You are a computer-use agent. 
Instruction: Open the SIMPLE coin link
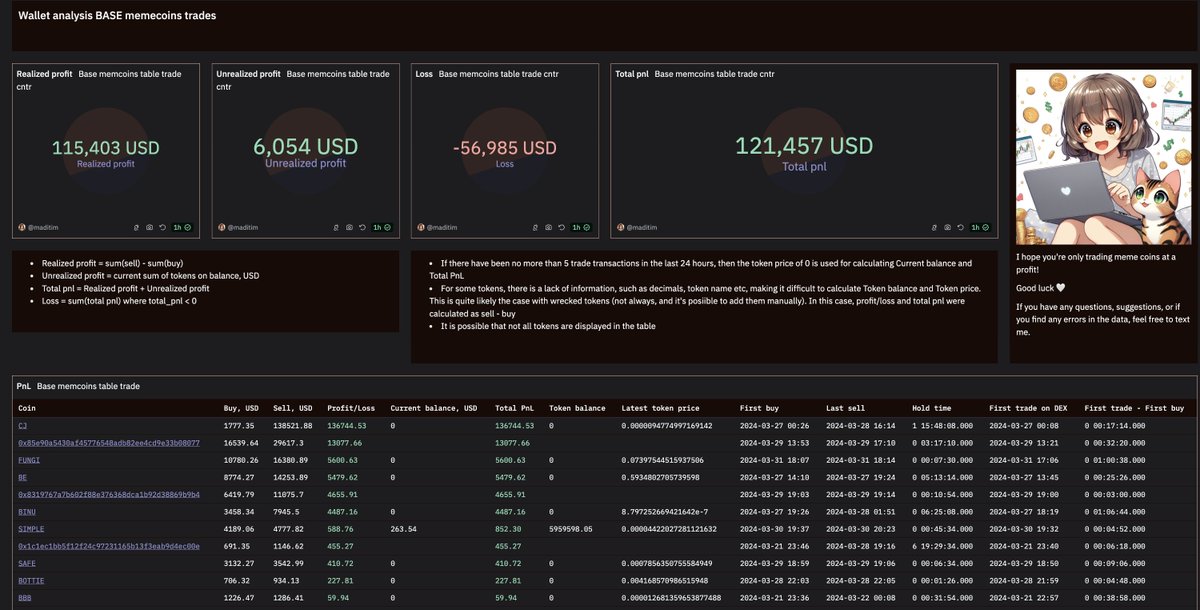(31, 528)
